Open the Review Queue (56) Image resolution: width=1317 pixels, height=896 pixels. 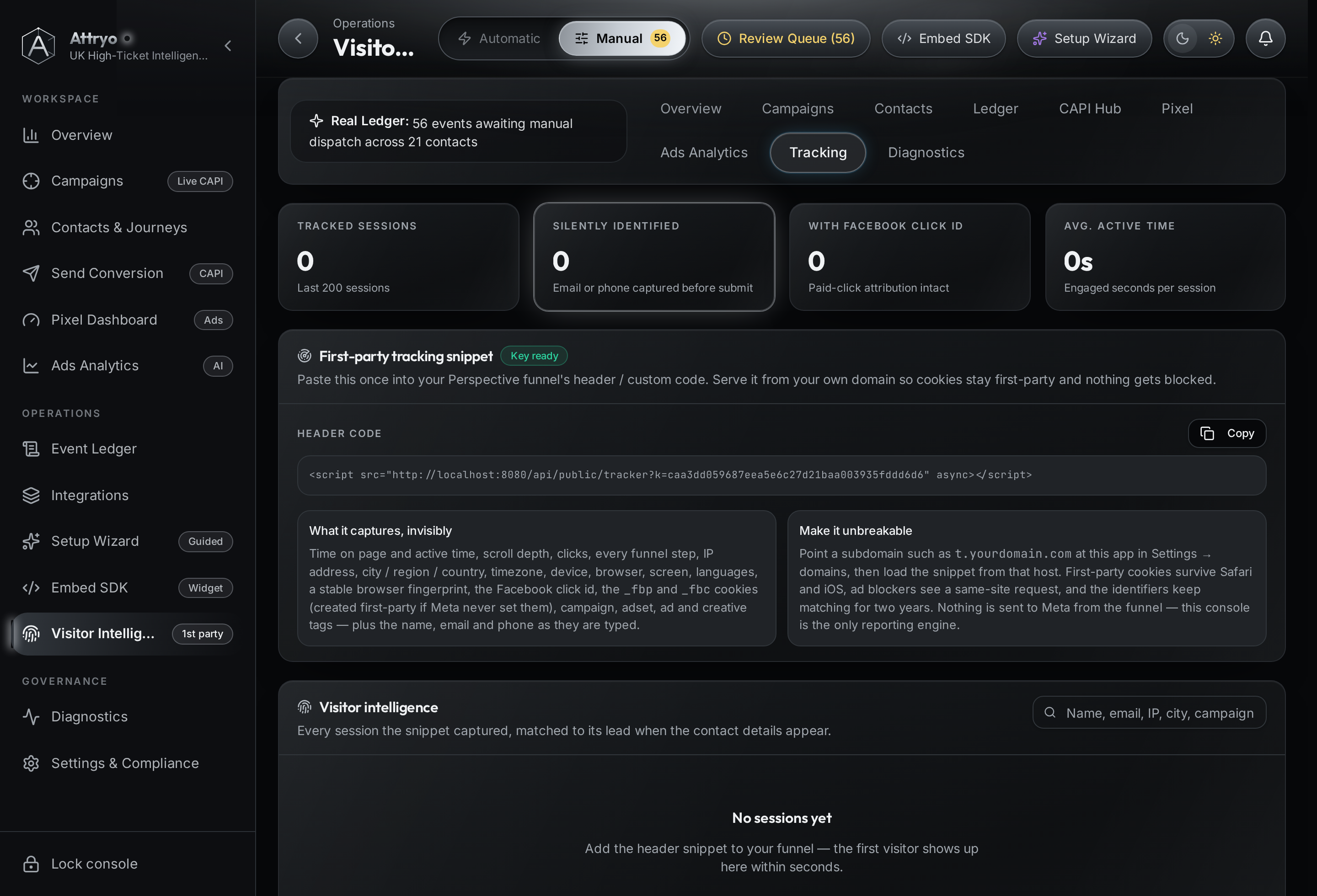[786, 38]
